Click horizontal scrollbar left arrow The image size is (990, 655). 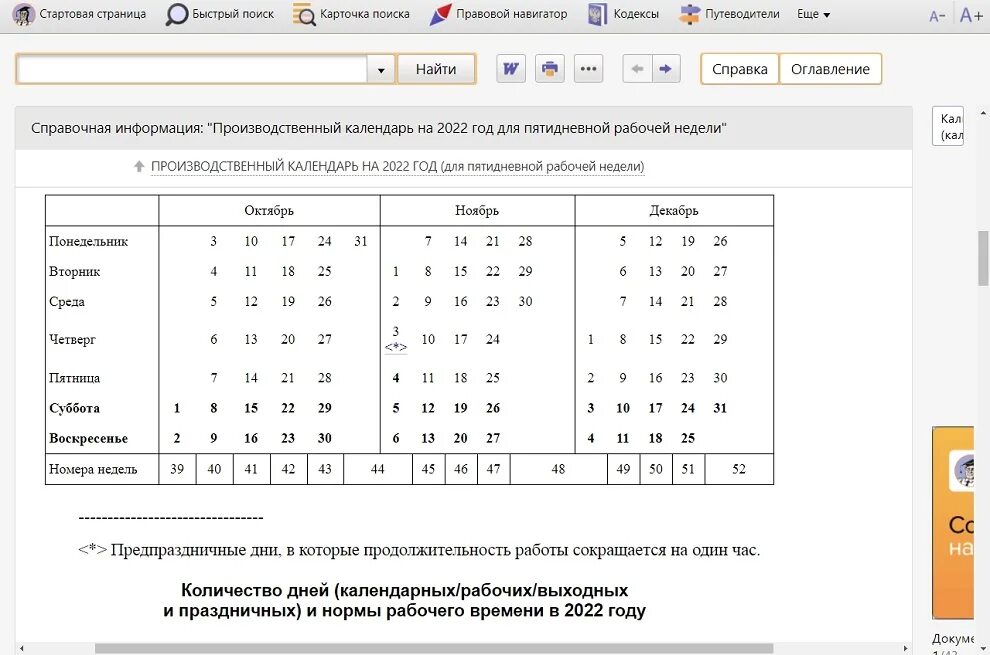click(22, 649)
